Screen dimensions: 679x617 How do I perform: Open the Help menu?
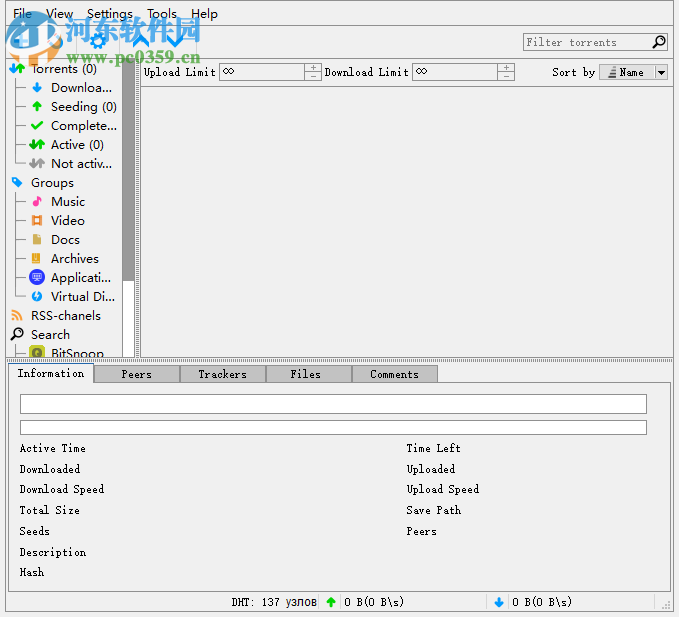(x=204, y=14)
